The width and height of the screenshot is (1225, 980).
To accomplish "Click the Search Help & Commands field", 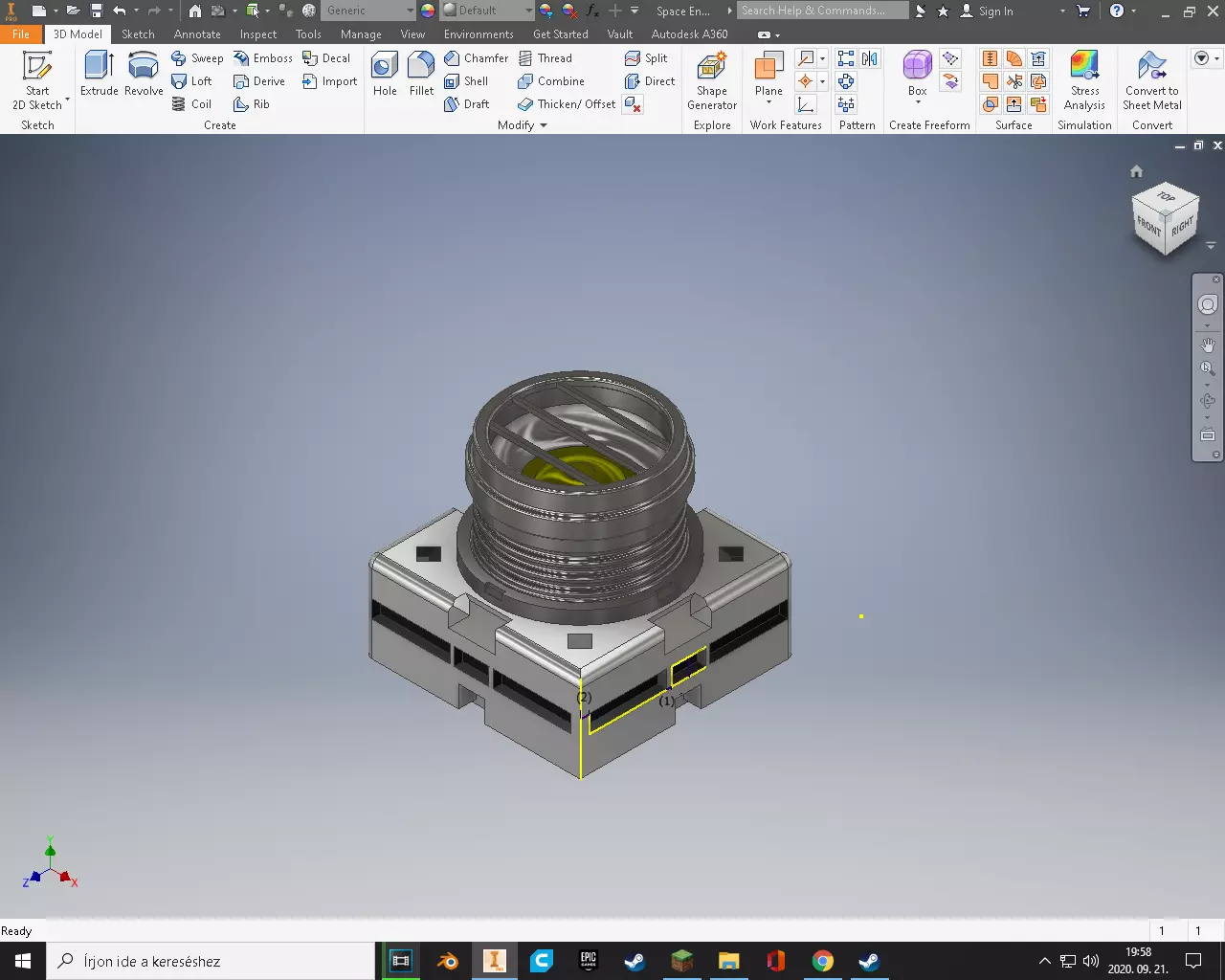I will click(823, 11).
